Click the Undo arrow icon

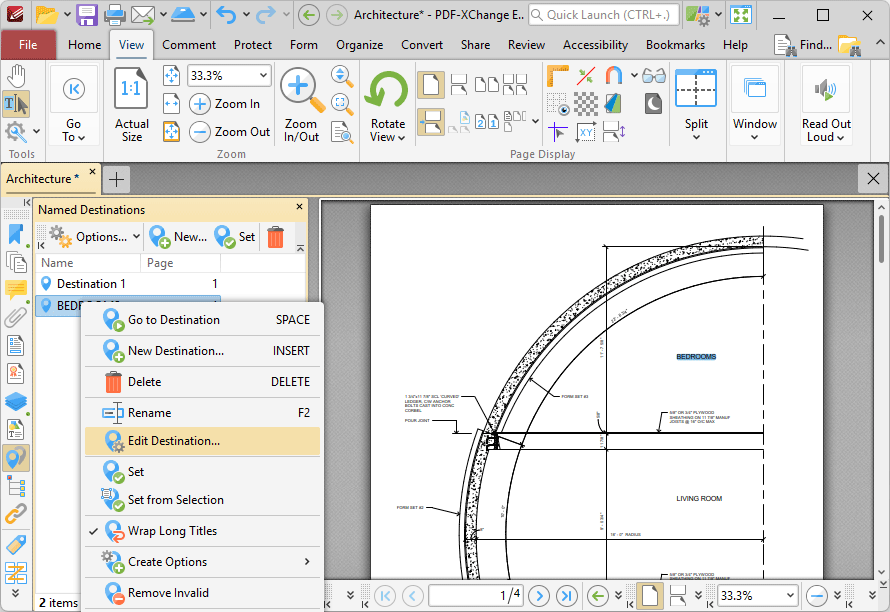click(226, 15)
